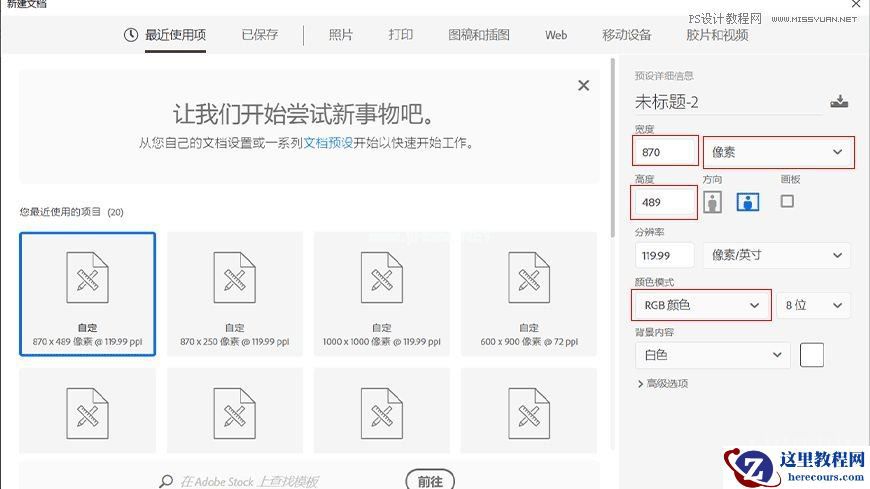This screenshot has width=870, height=489.
Task: Select the 600 x 900 像素 preset
Action: (x=529, y=294)
